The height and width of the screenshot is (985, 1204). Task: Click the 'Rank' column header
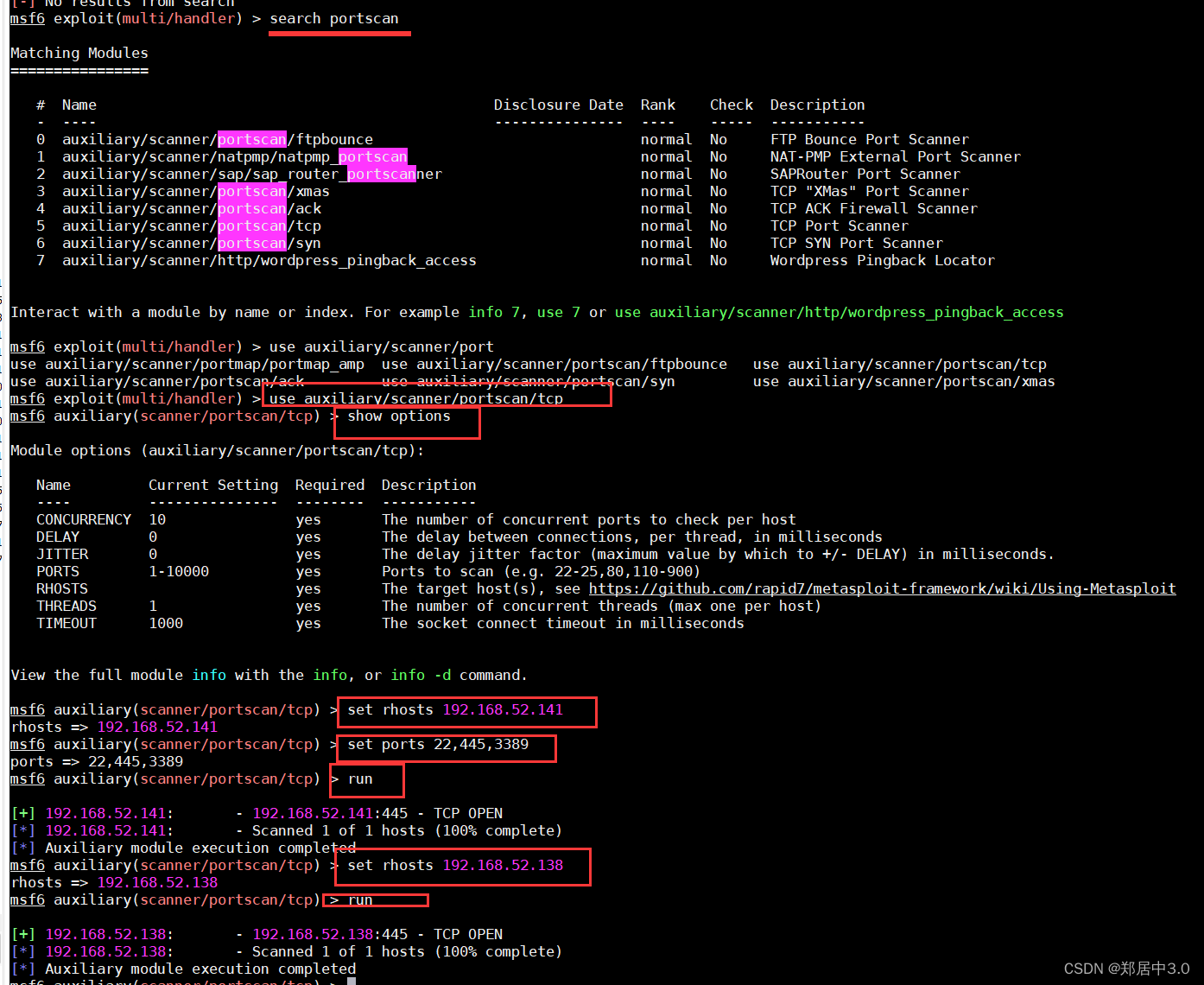click(x=658, y=105)
